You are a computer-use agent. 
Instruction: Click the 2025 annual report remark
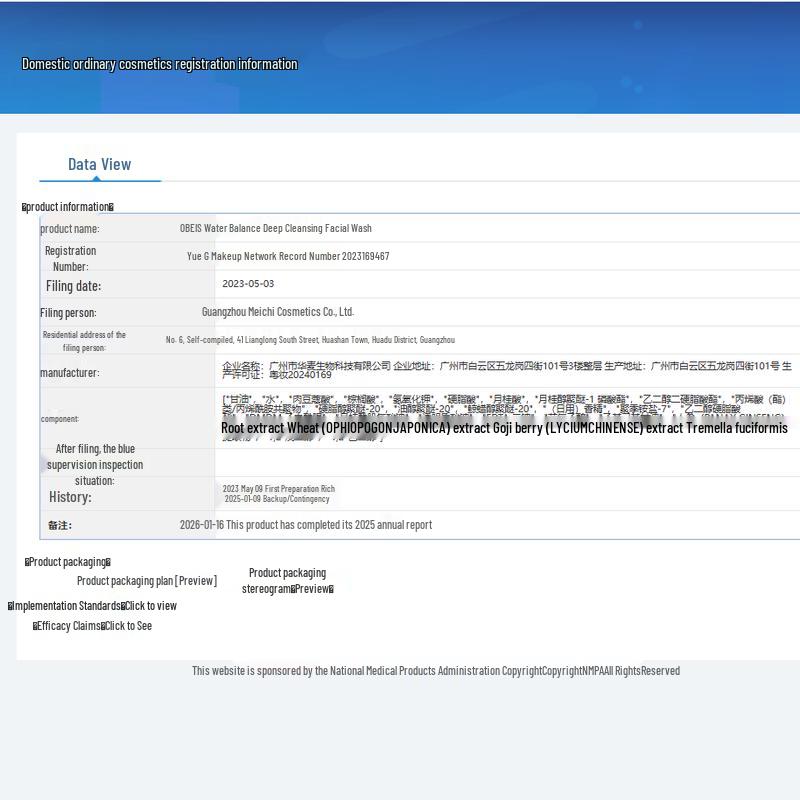(305, 525)
